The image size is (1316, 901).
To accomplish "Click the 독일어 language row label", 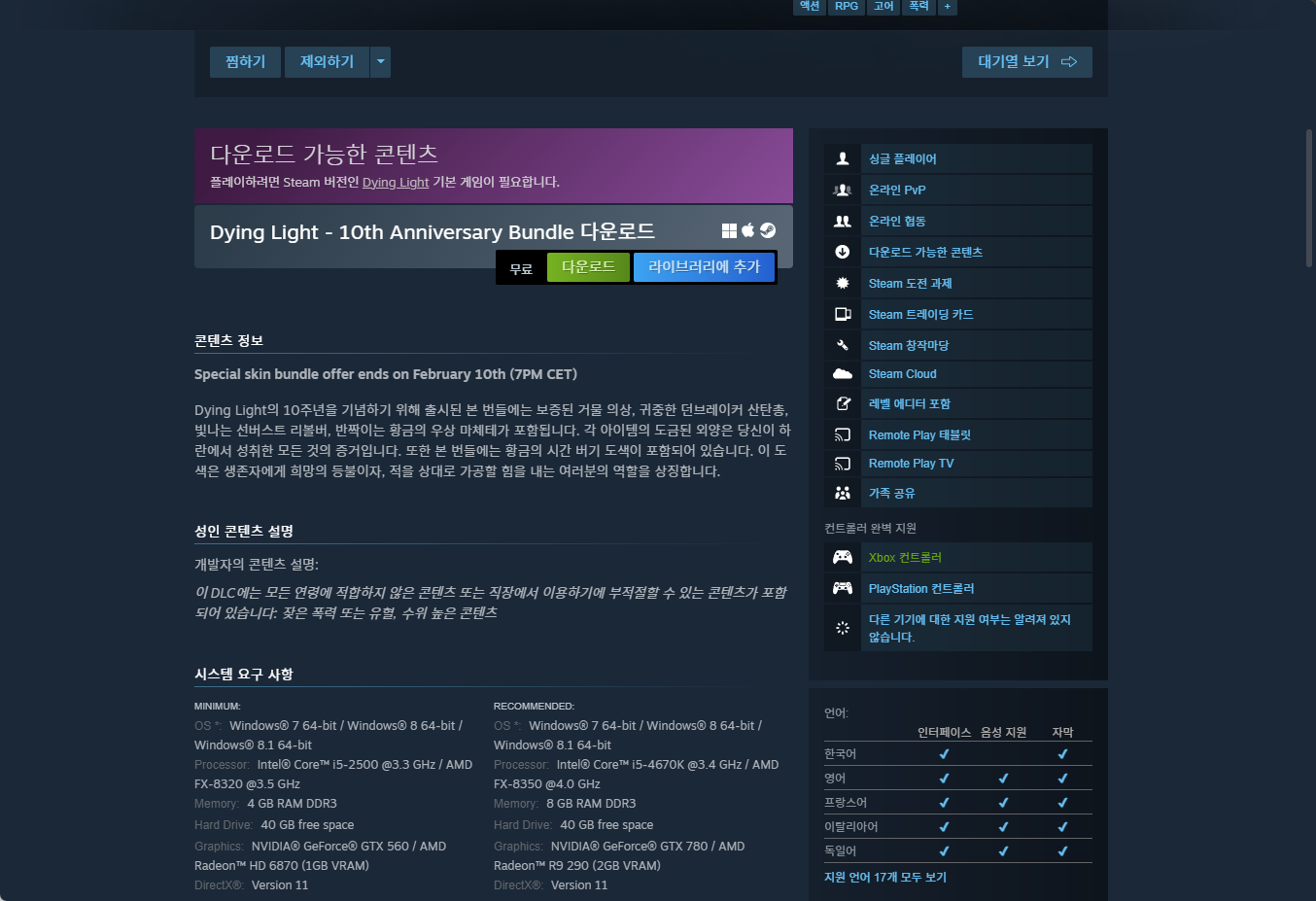I will (841, 850).
